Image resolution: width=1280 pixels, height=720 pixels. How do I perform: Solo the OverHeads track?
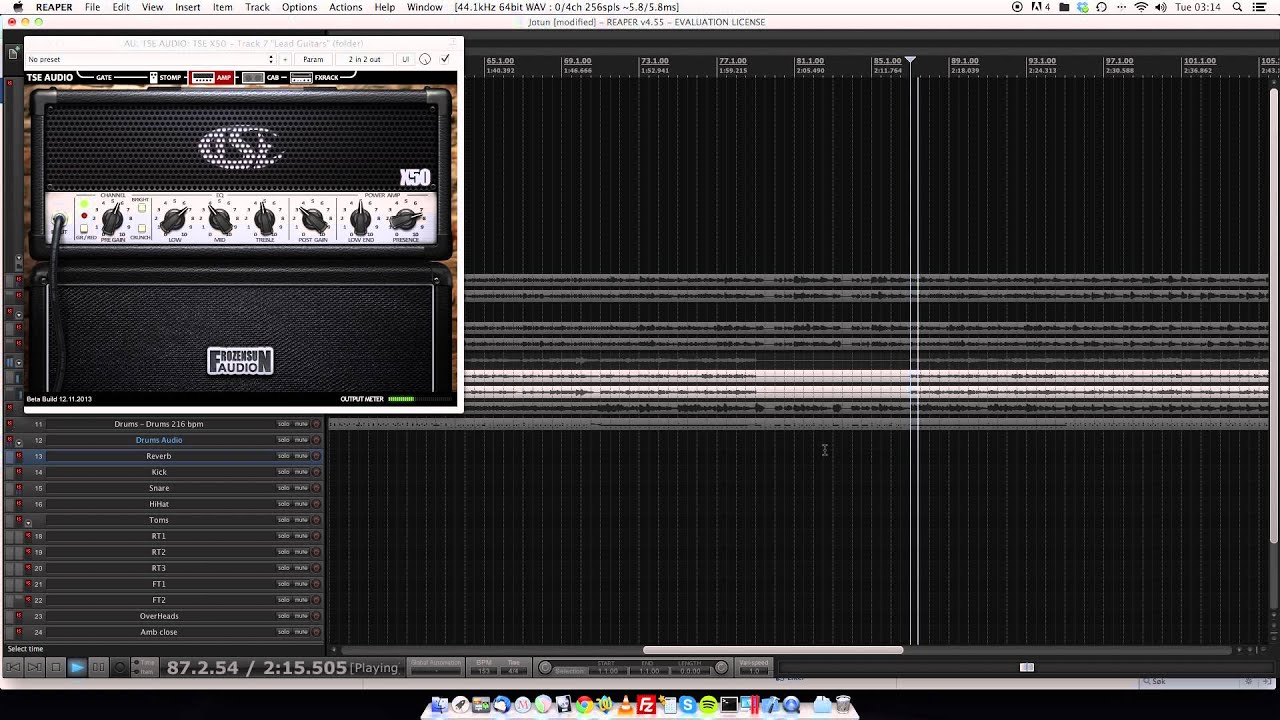pyautogui.click(x=284, y=616)
